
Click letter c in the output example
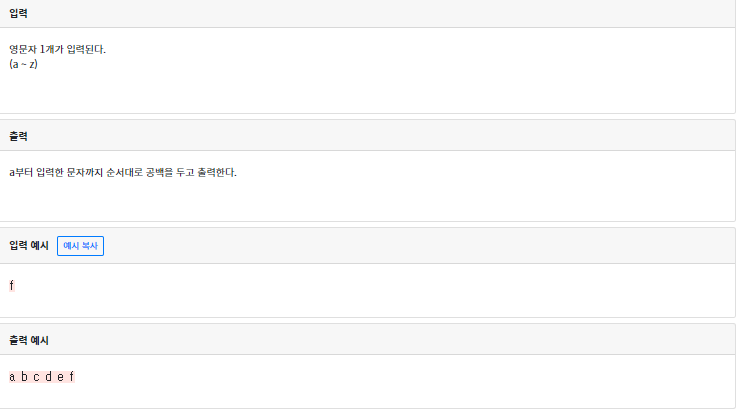tap(36, 377)
